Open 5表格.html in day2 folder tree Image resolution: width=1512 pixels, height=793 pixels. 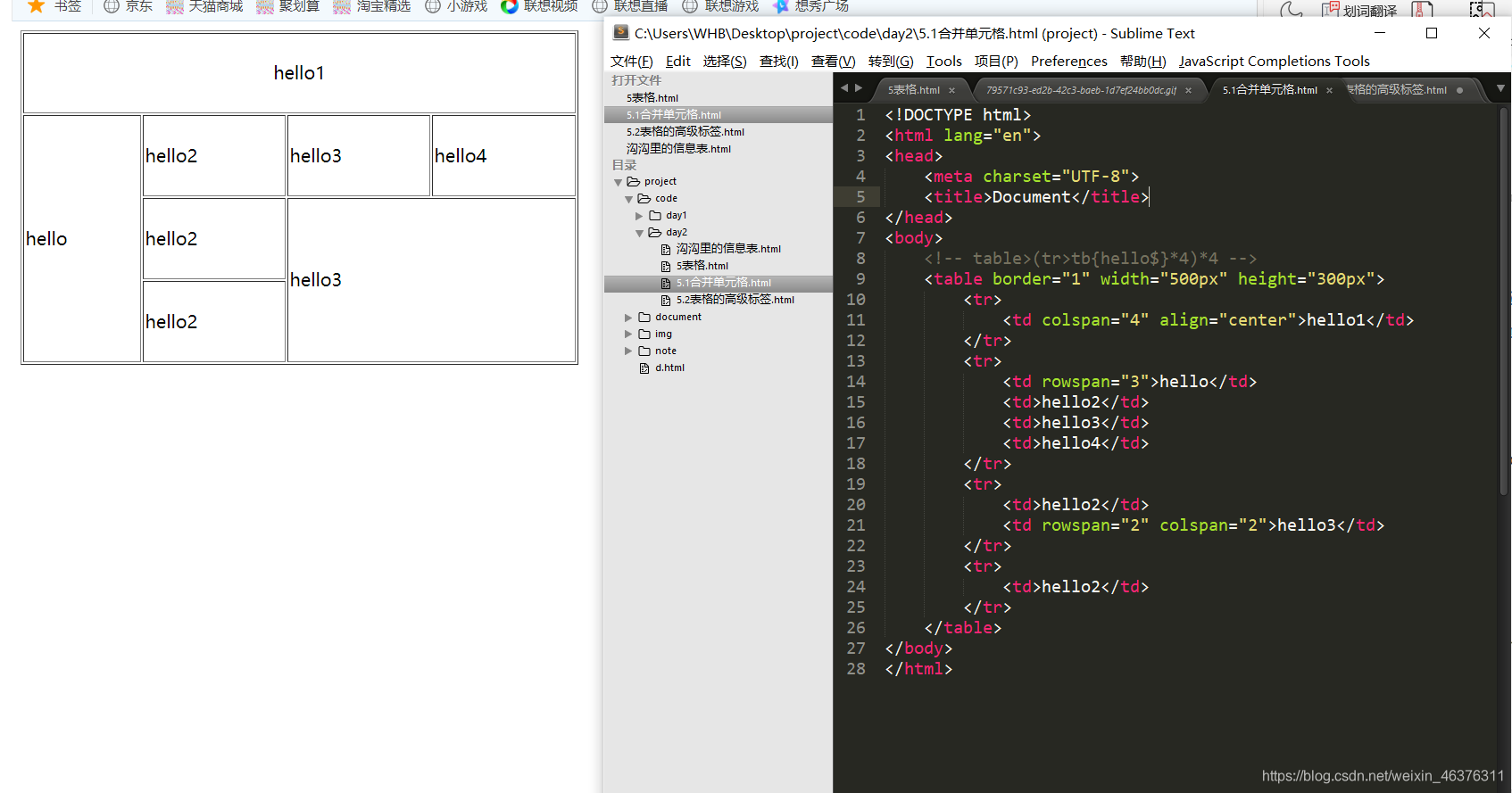[x=702, y=266]
